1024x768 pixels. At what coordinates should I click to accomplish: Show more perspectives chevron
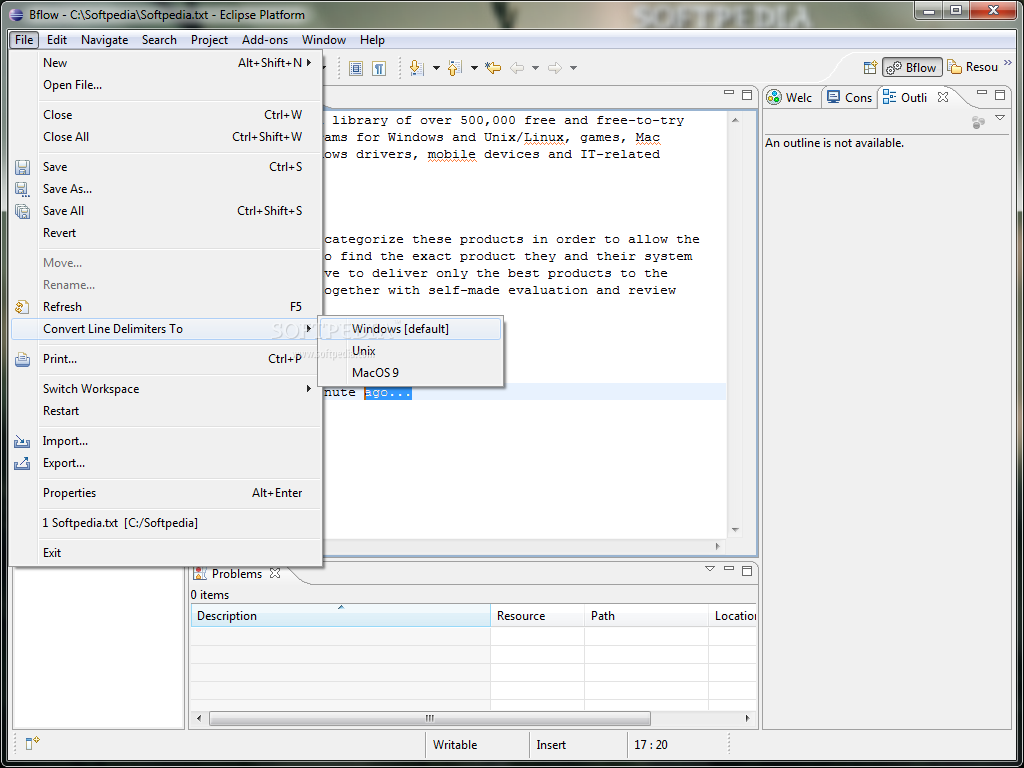tap(1008, 64)
